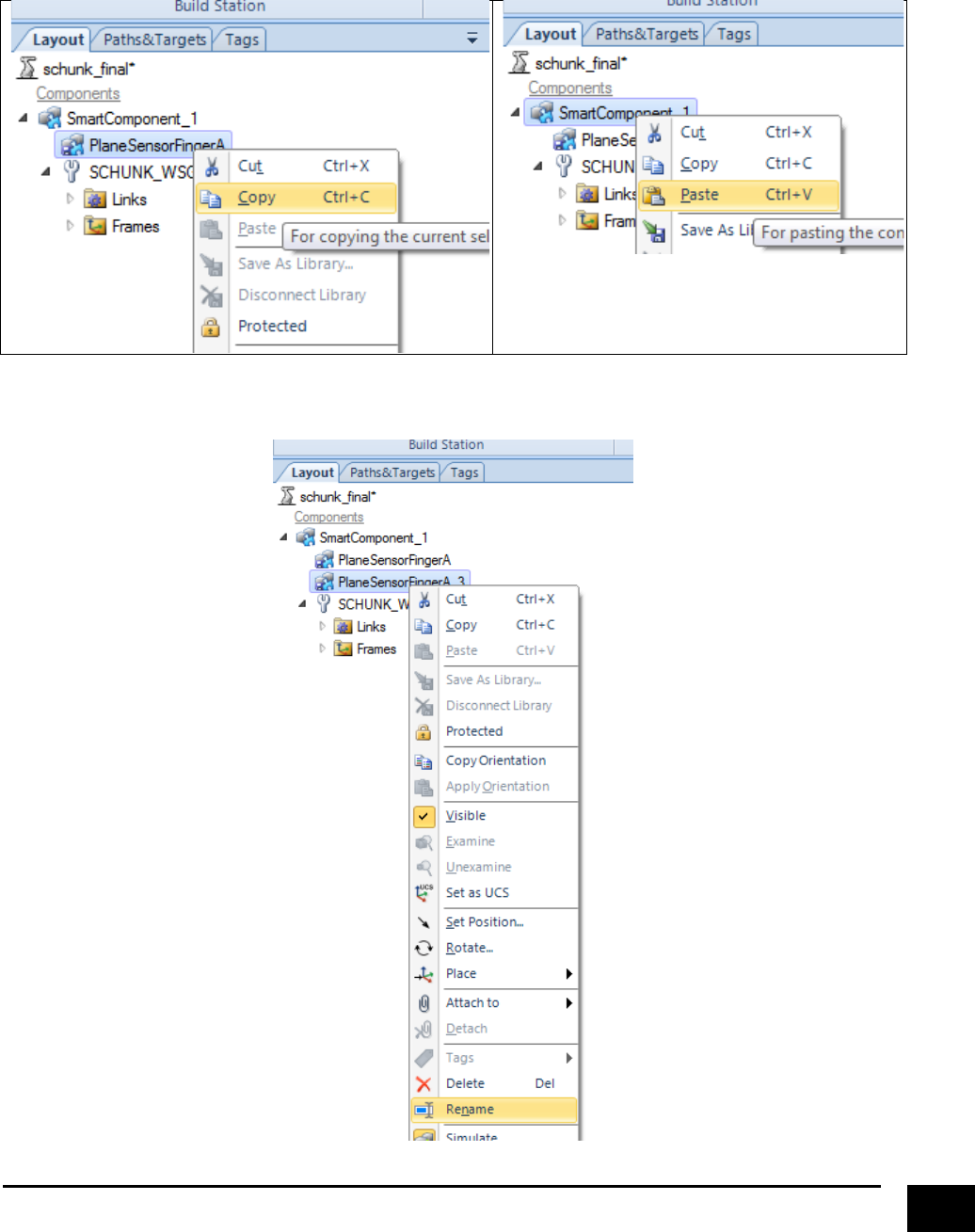This screenshot has height=1232, width=975.
Task: Click Rename in the long context menu
Action: [x=494, y=1110]
